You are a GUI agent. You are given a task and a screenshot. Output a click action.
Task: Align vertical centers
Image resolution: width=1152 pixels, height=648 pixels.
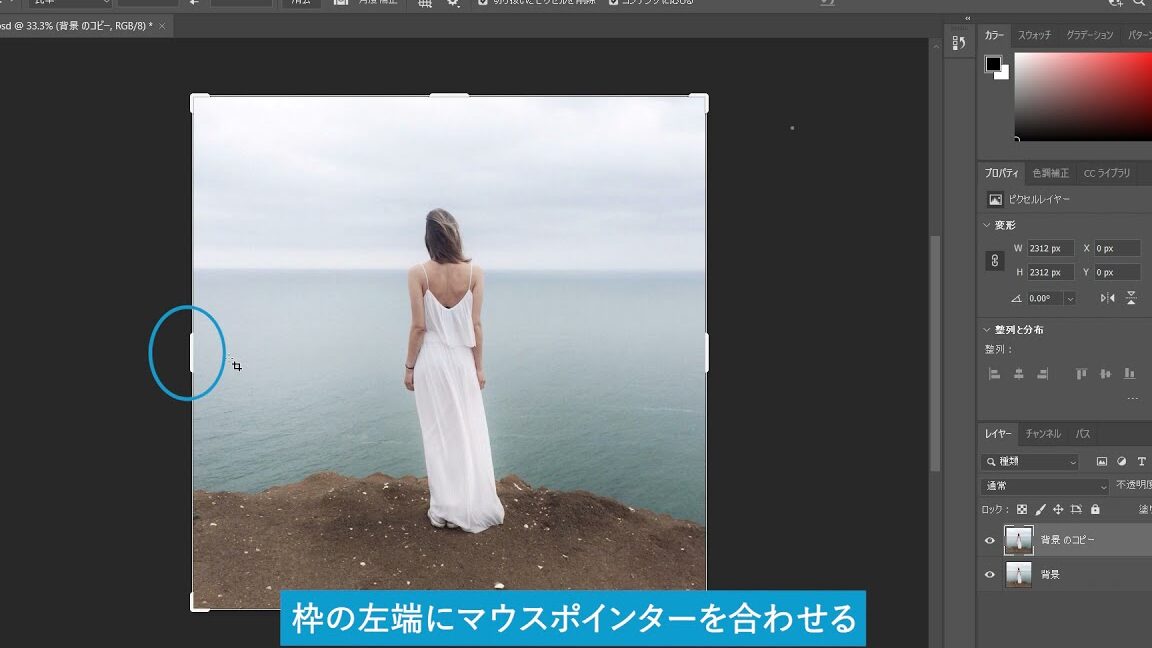tap(1106, 374)
